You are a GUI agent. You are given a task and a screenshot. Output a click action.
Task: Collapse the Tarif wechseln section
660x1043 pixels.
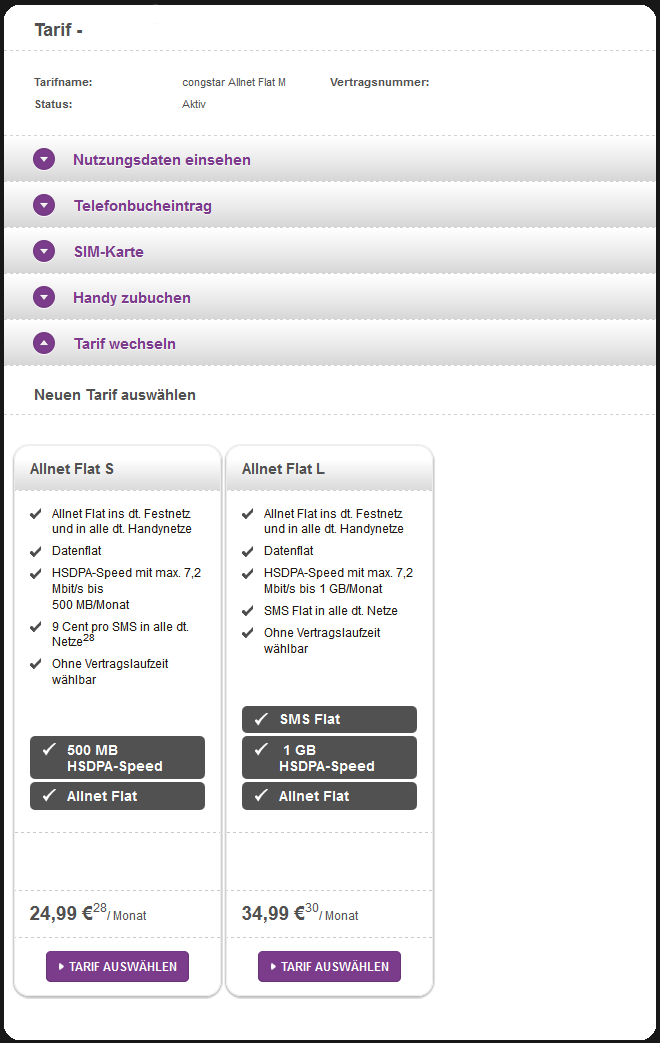tap(124, 344)
